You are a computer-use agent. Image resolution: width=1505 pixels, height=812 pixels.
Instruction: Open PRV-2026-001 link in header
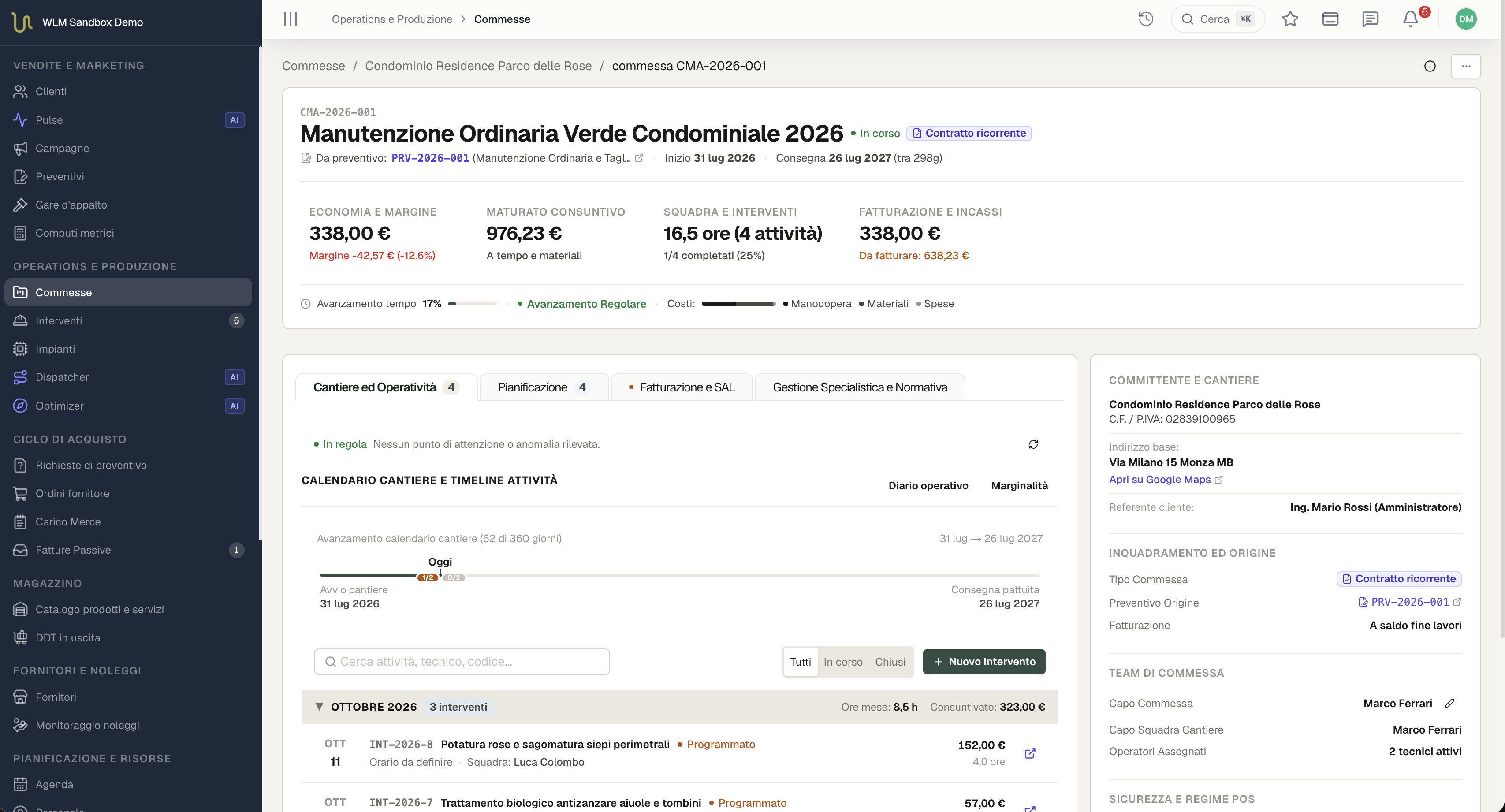[430, 158]
